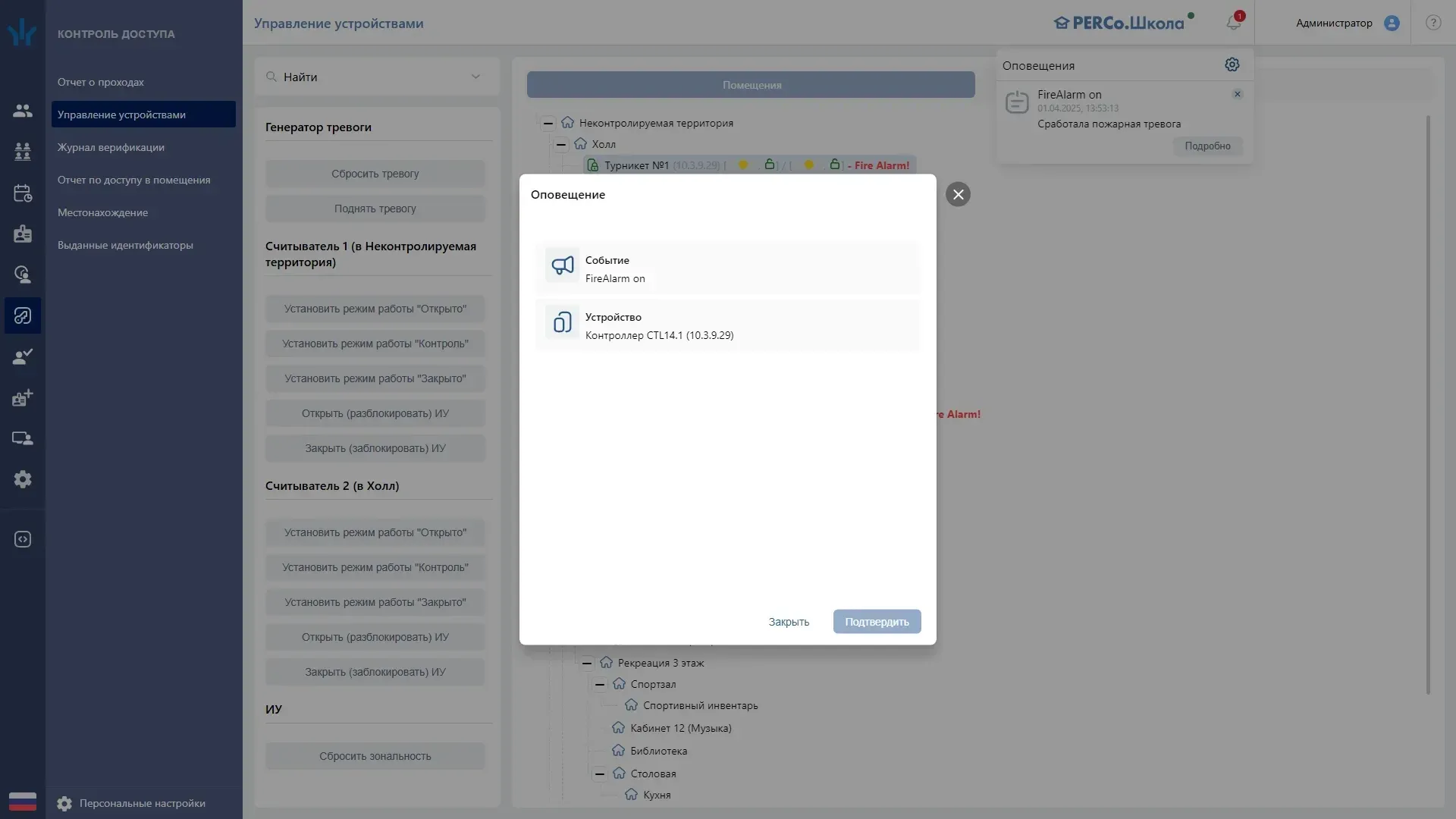This screenshot has height=819, width=1456.
Task: Open the calendar-clock schedule sidebar icon
Action: pos(23,193)
